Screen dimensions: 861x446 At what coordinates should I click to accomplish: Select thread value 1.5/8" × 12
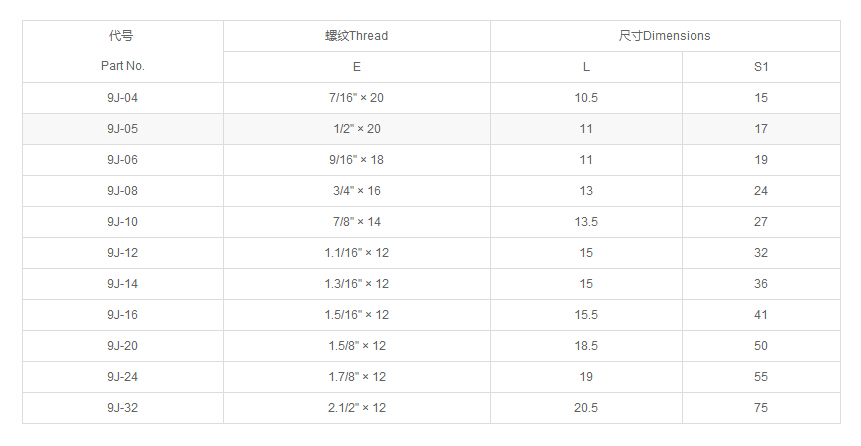[x=356, y=346]
